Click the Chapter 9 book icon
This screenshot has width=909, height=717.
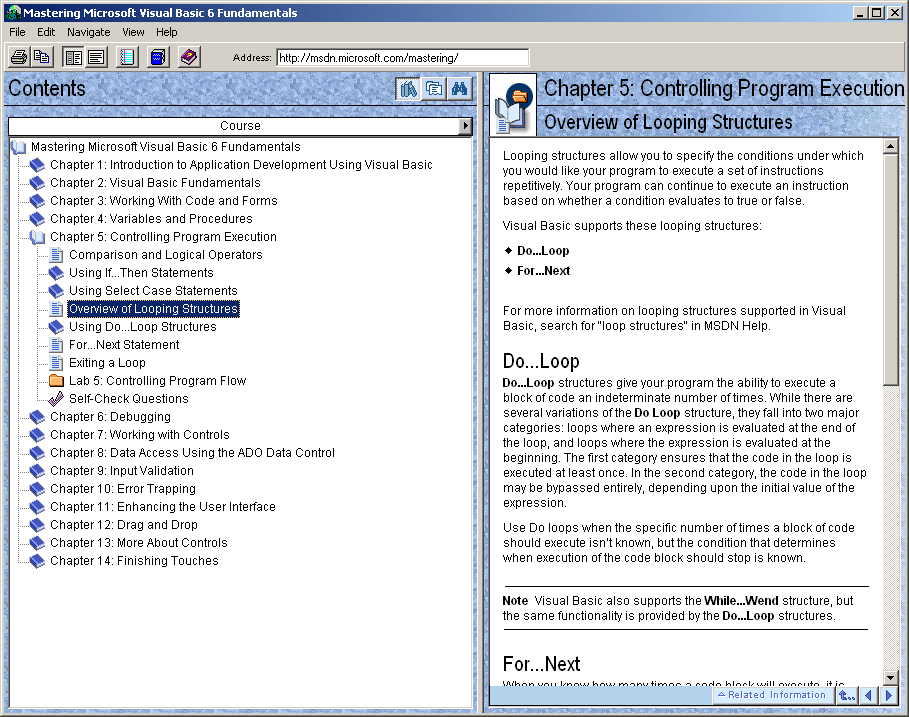tap(37, 470)
